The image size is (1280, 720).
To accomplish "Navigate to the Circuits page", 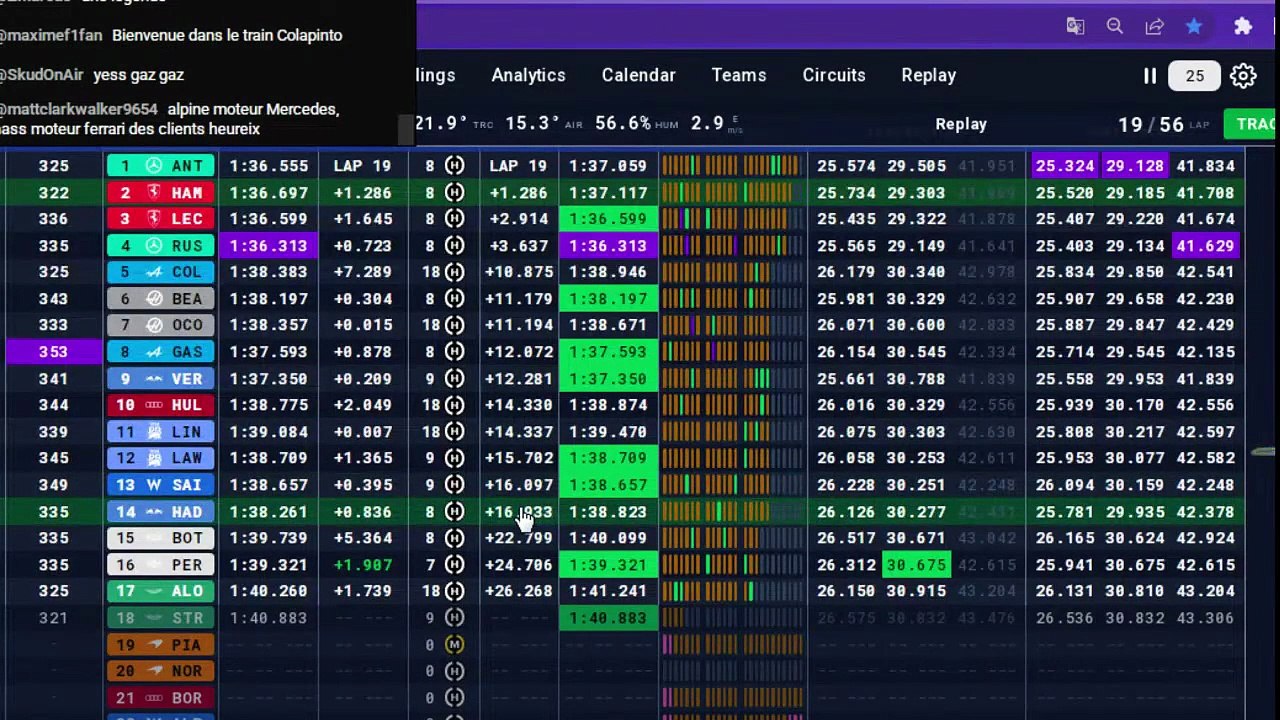I will click(834, 75).
